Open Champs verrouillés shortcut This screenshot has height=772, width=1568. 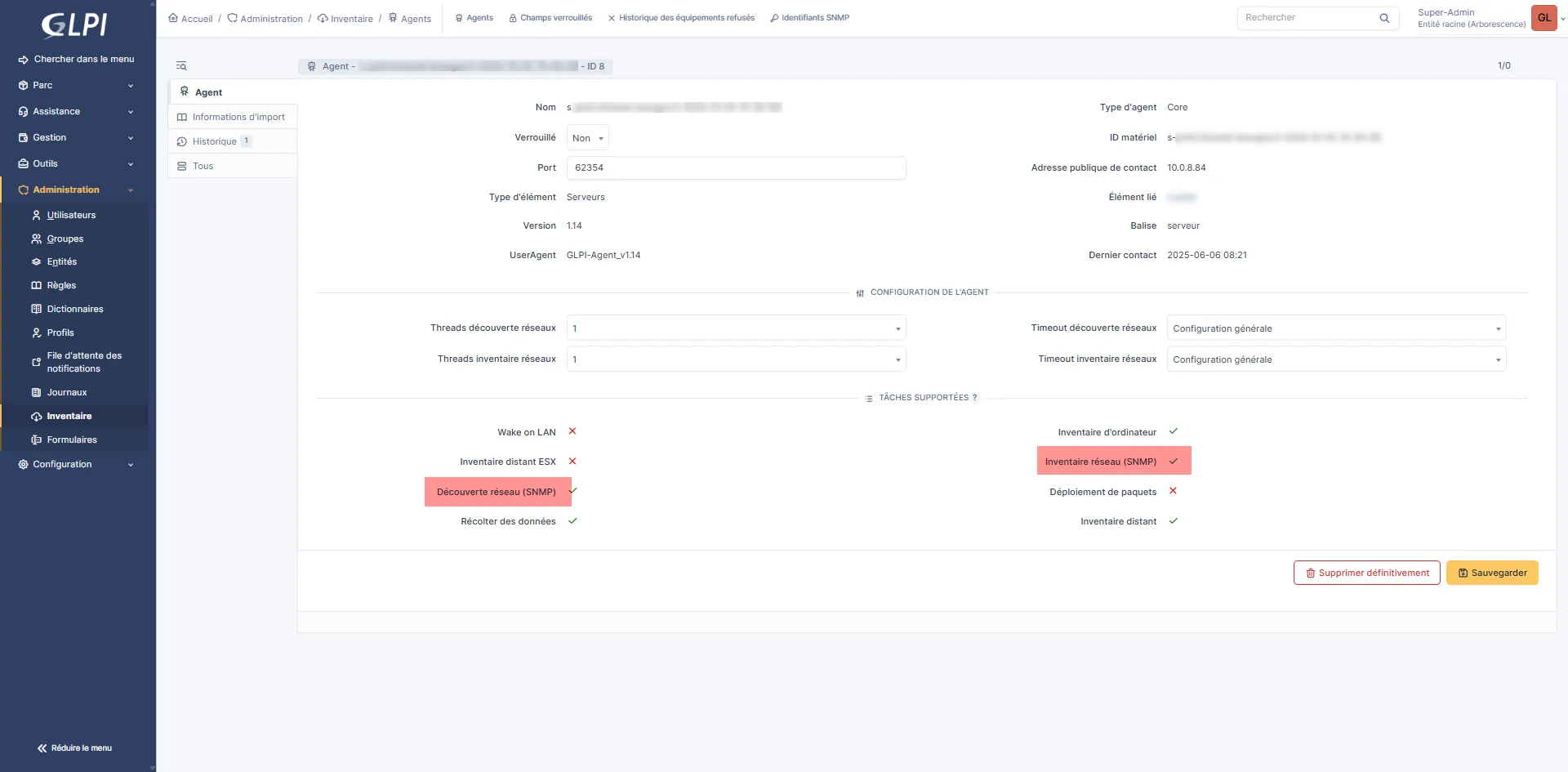coord(550,18)
